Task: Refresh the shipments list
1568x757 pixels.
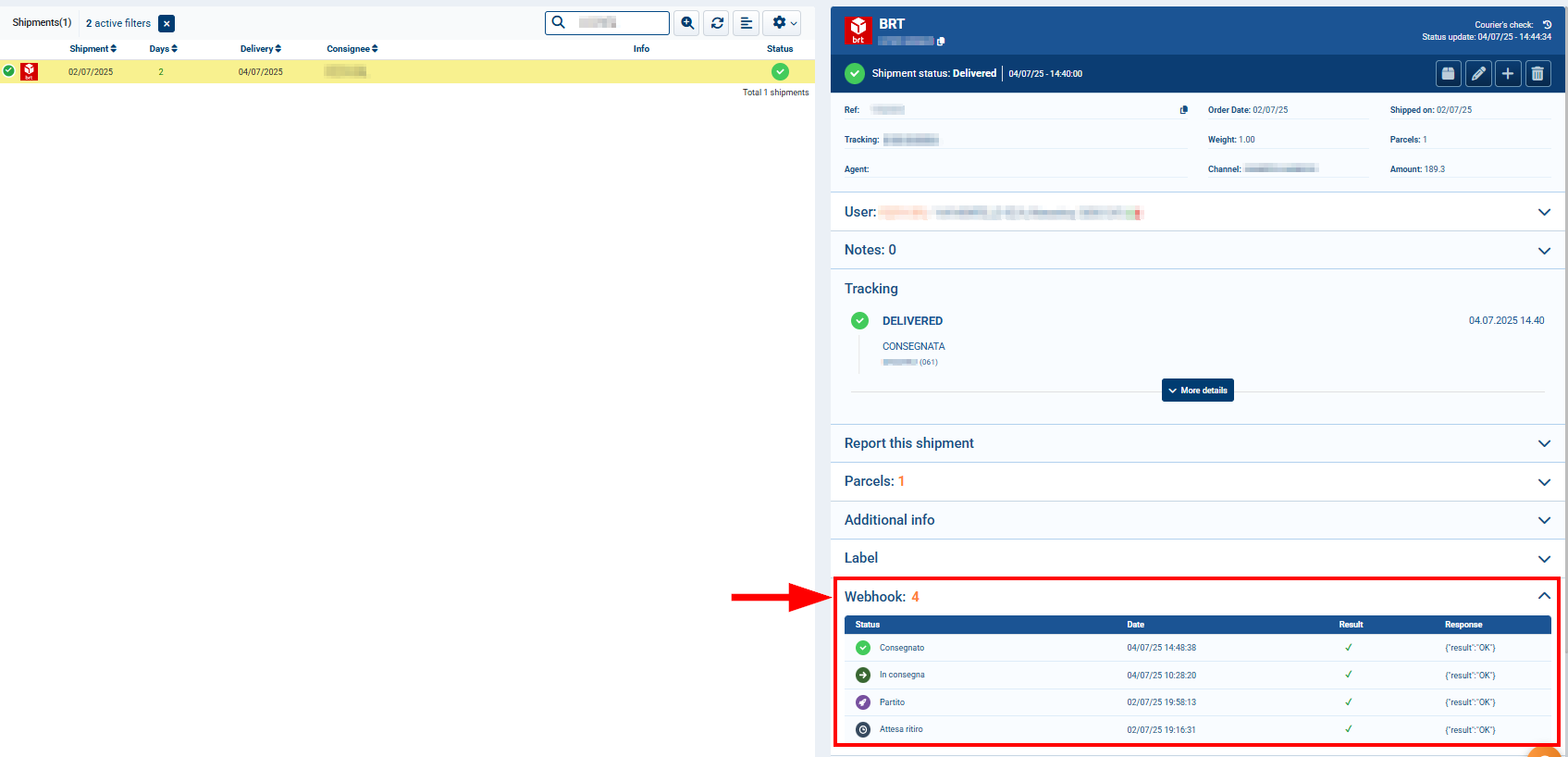Action: (x=717, y=23)
